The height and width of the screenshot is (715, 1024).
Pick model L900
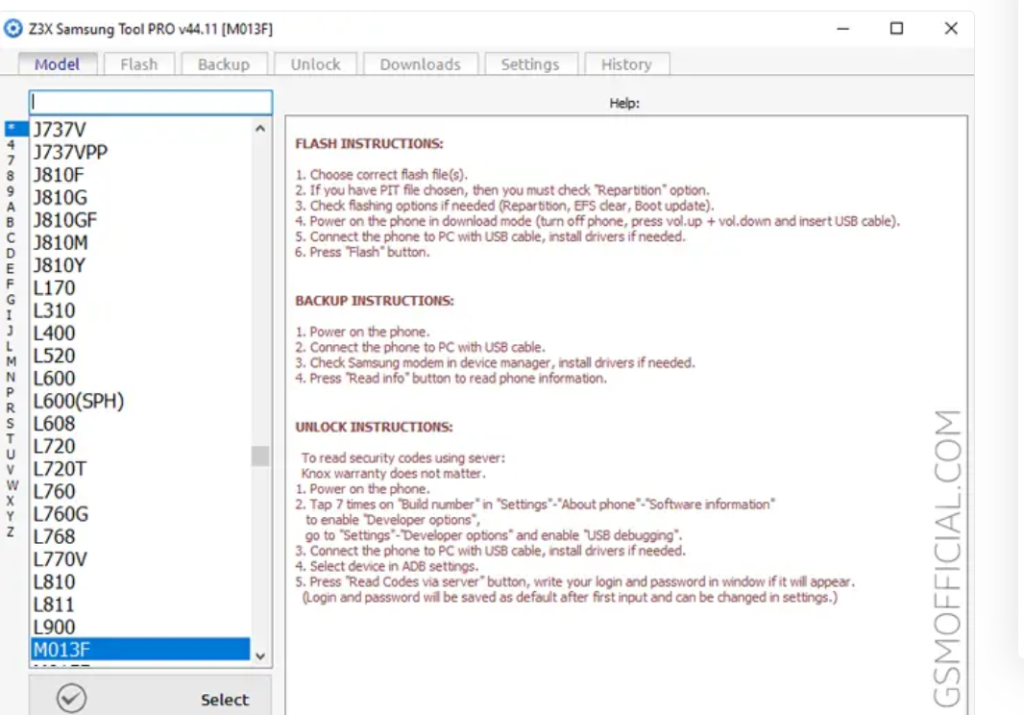140,627
